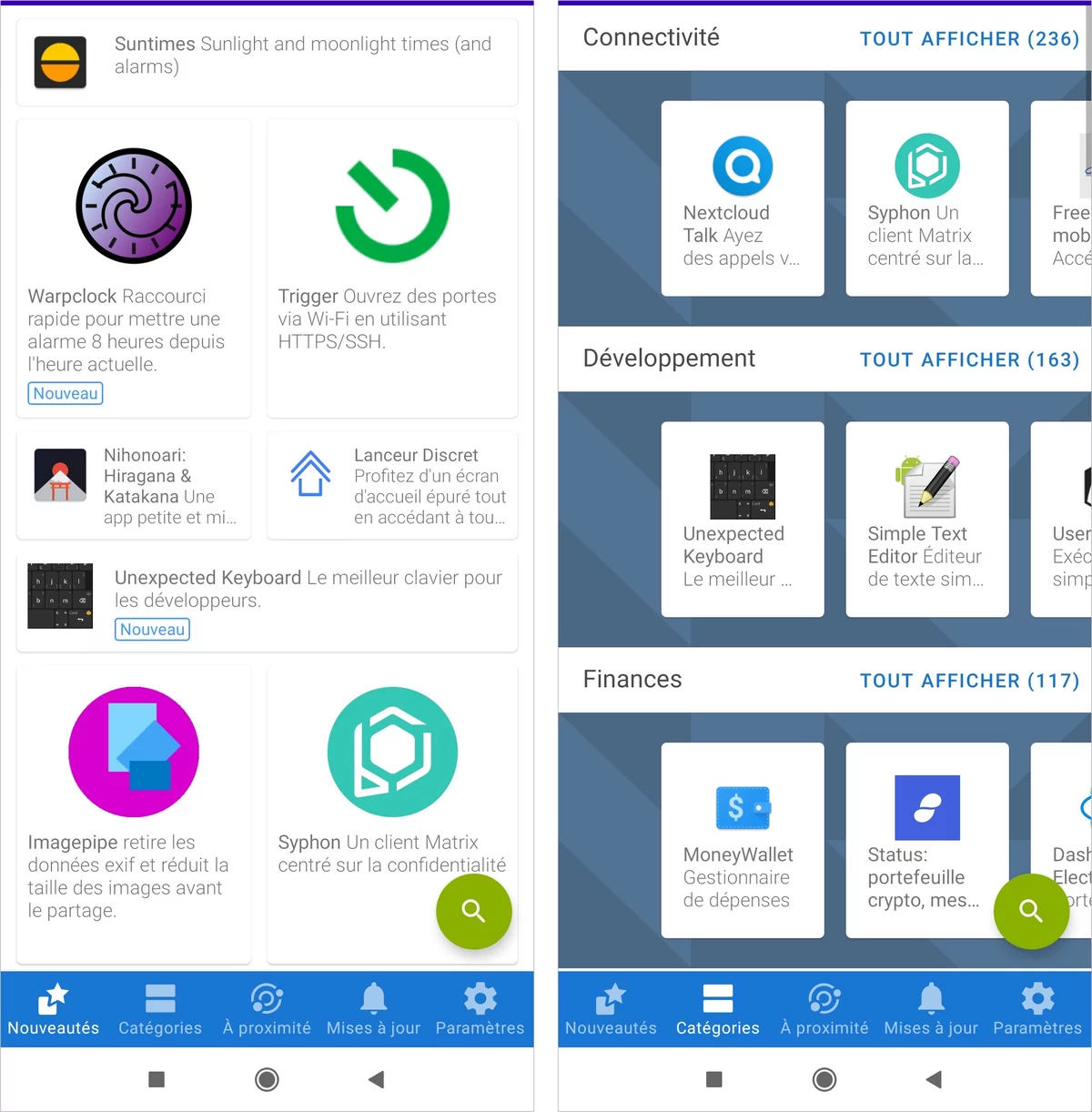Show all 117 Finances apps
The height and width of the screenshot is (1112, 1092).
[x=969, y=682]
